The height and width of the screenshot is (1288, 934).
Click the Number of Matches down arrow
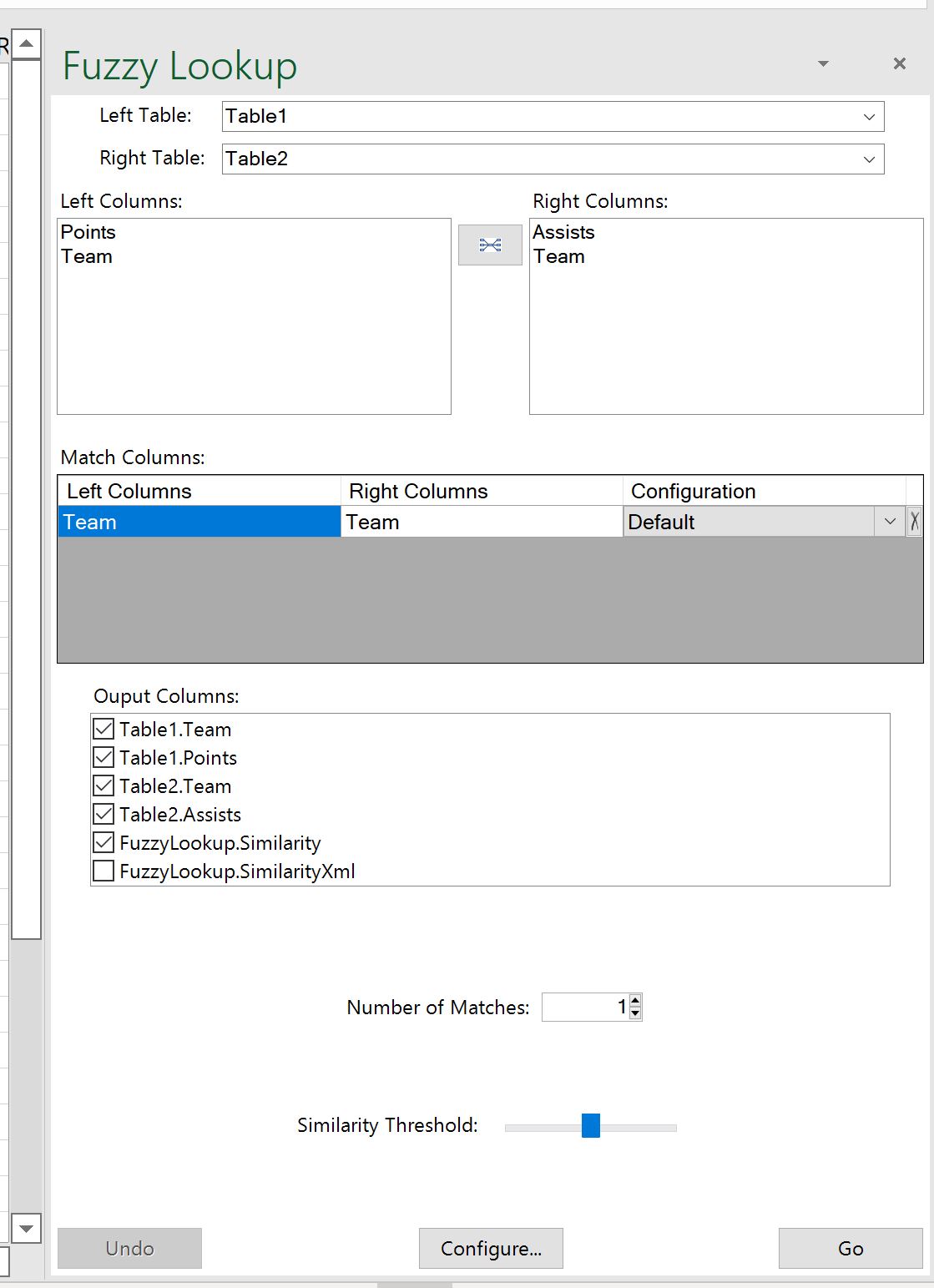point(634,1013)
